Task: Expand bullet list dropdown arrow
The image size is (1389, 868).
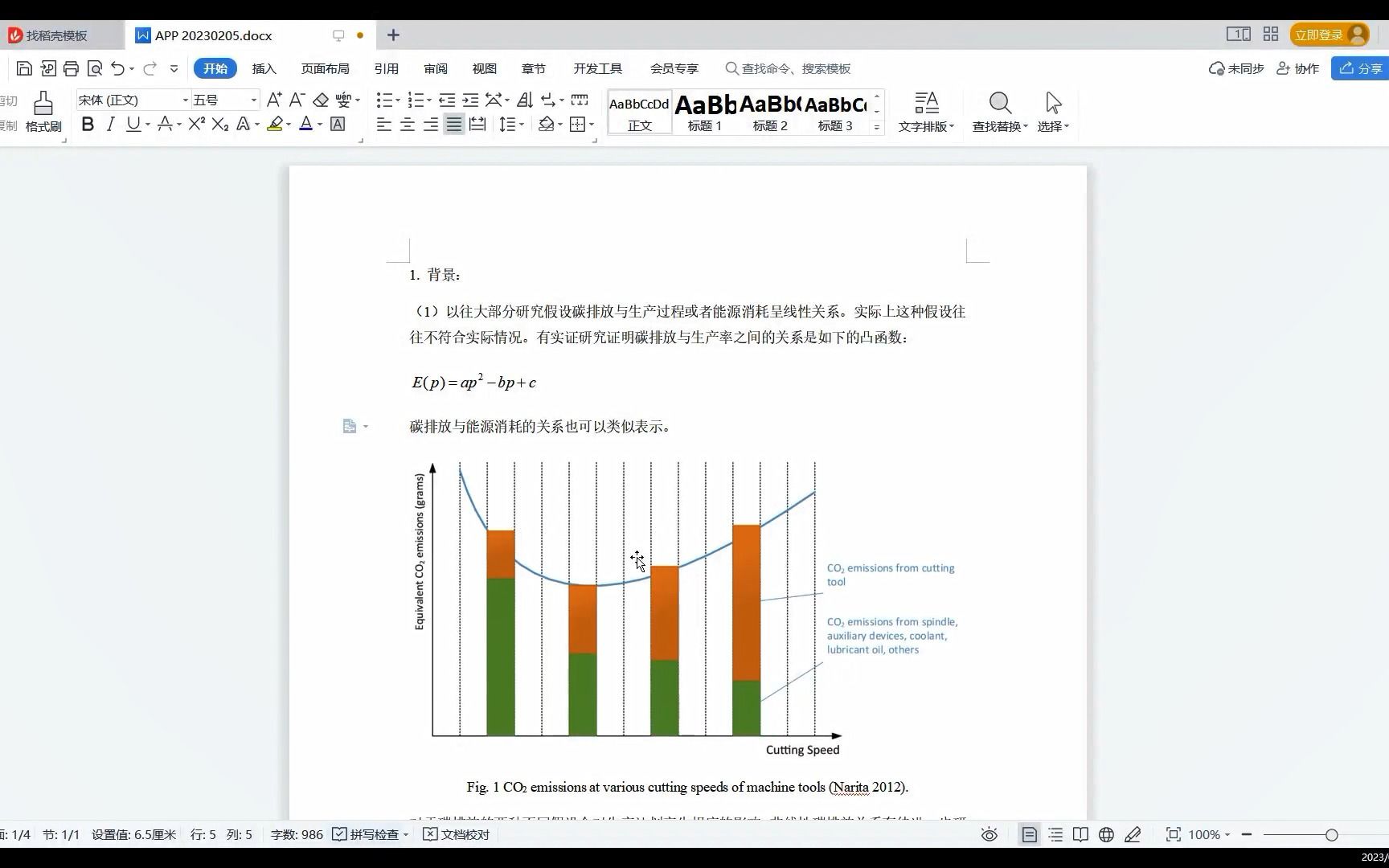Action: point(399,100)
